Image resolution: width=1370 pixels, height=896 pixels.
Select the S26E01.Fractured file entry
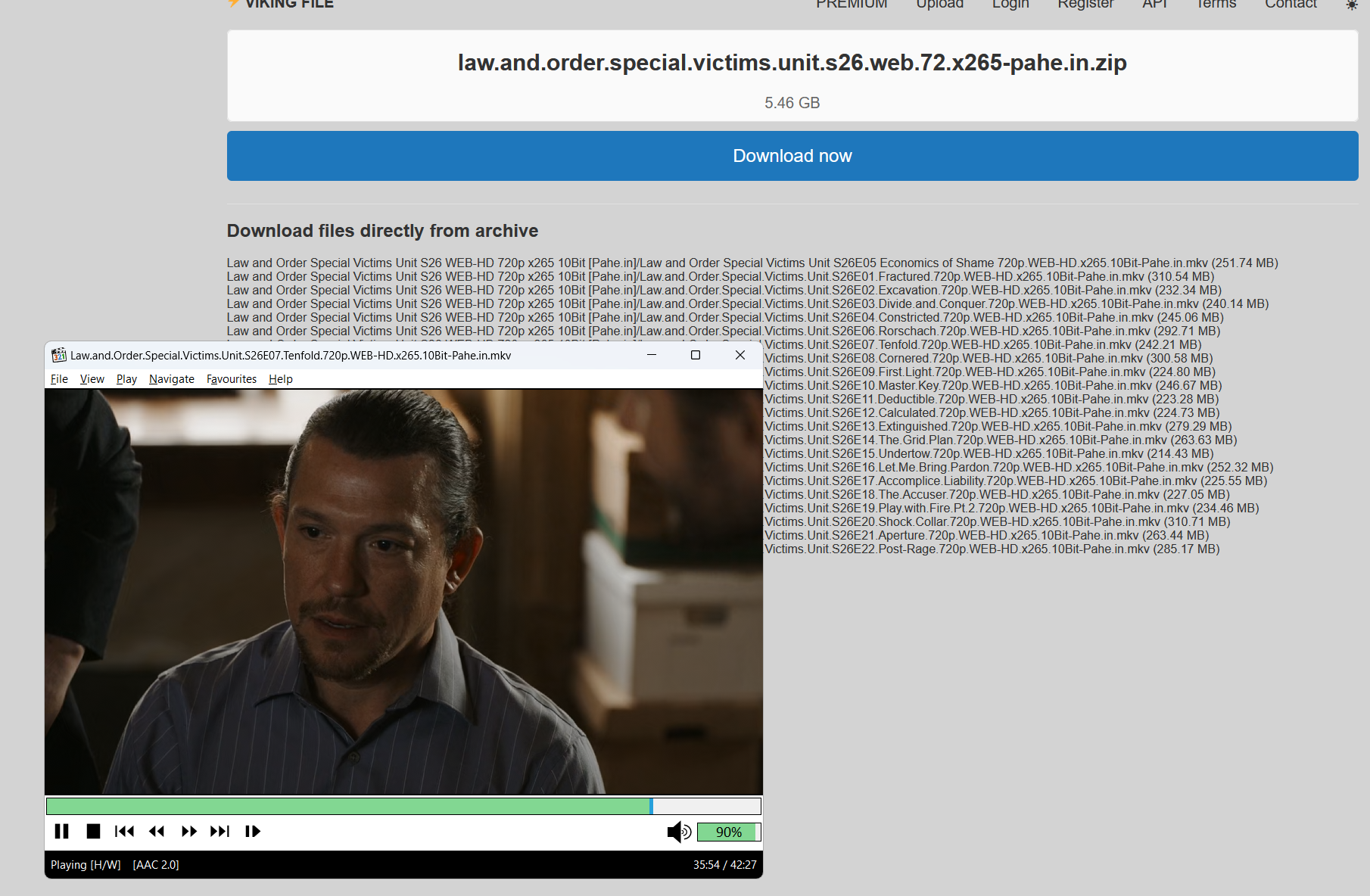pos(721,277)
